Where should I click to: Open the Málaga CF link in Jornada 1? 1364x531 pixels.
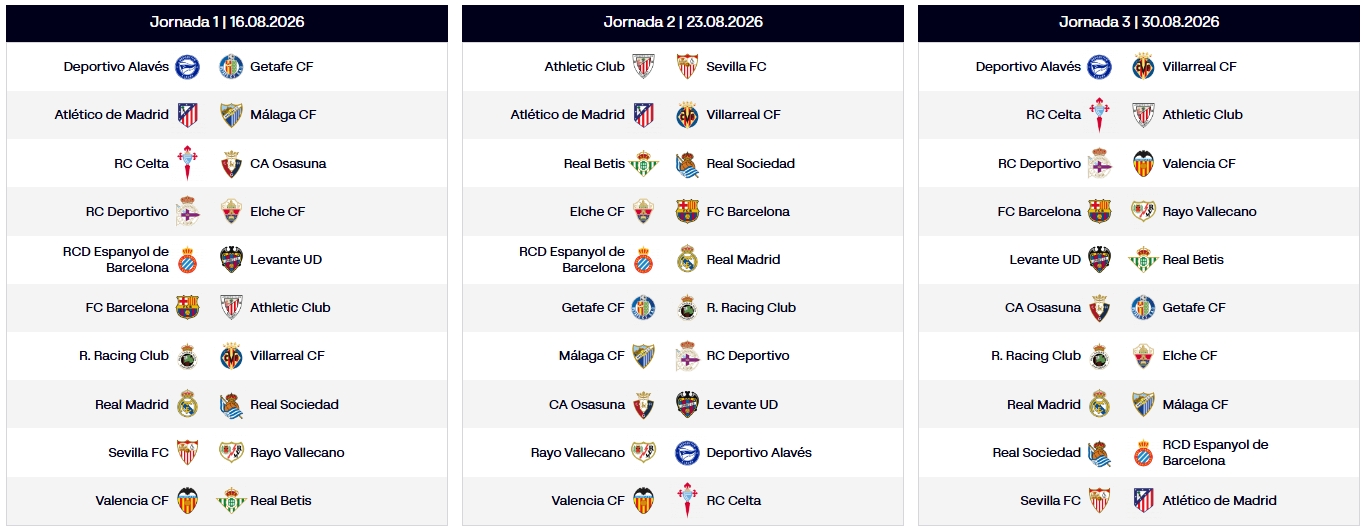pos(283,115)
